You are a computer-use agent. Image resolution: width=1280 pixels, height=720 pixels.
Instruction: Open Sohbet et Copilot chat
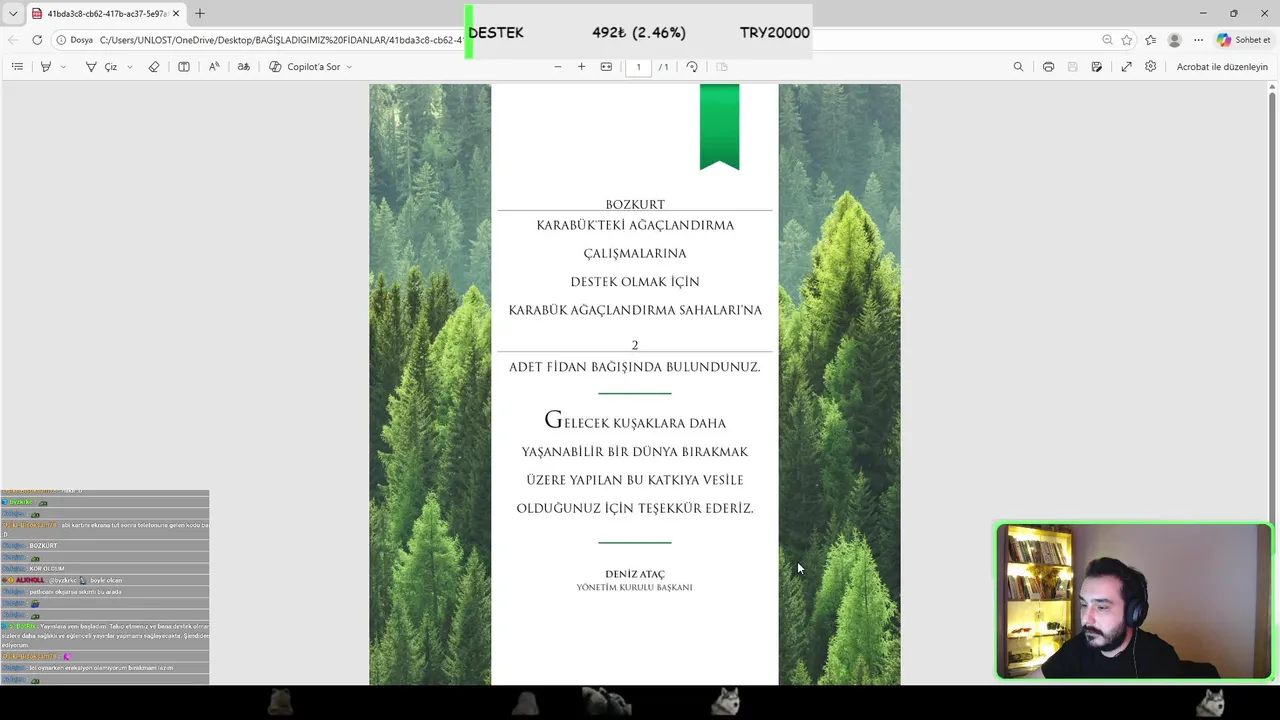1244,40
